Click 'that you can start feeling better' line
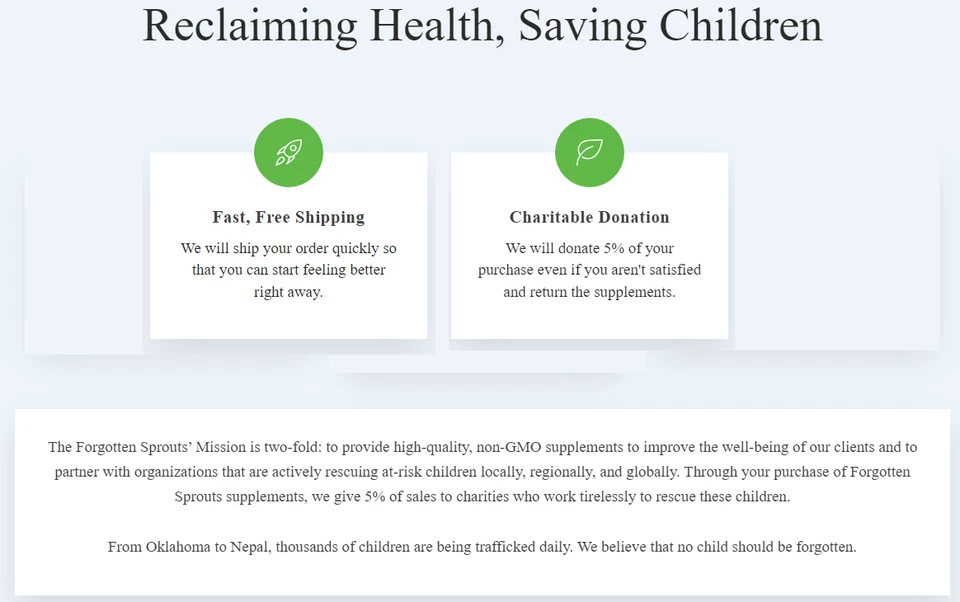Screen dimensions: 960x602 pos(288,270)
